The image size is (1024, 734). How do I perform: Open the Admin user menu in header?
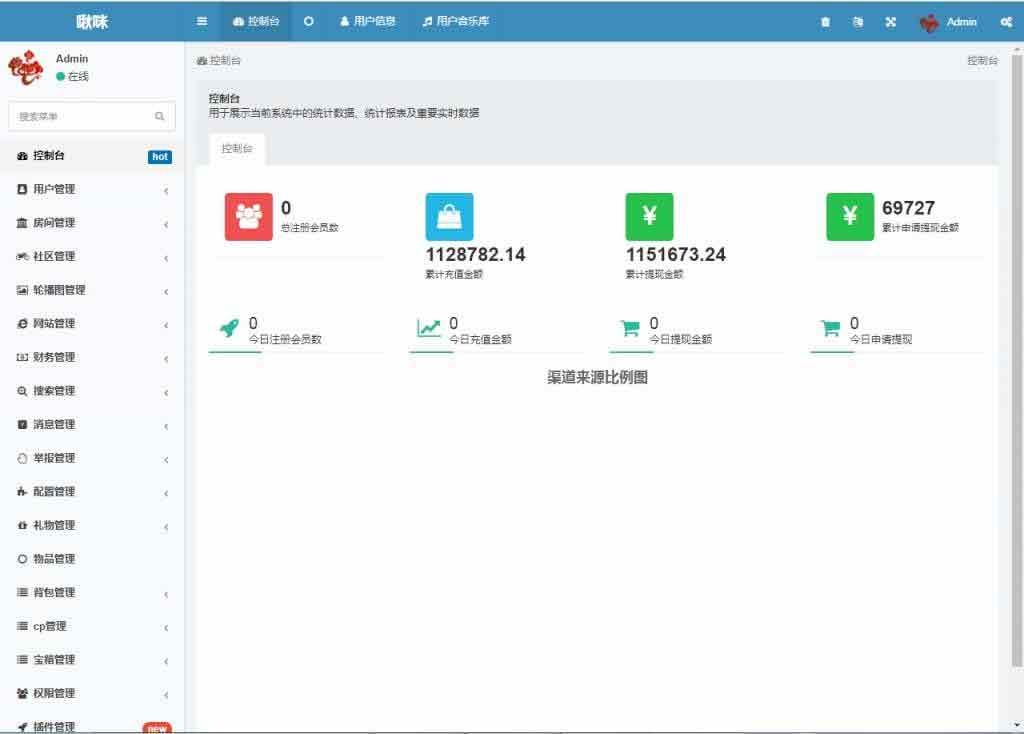948,22
